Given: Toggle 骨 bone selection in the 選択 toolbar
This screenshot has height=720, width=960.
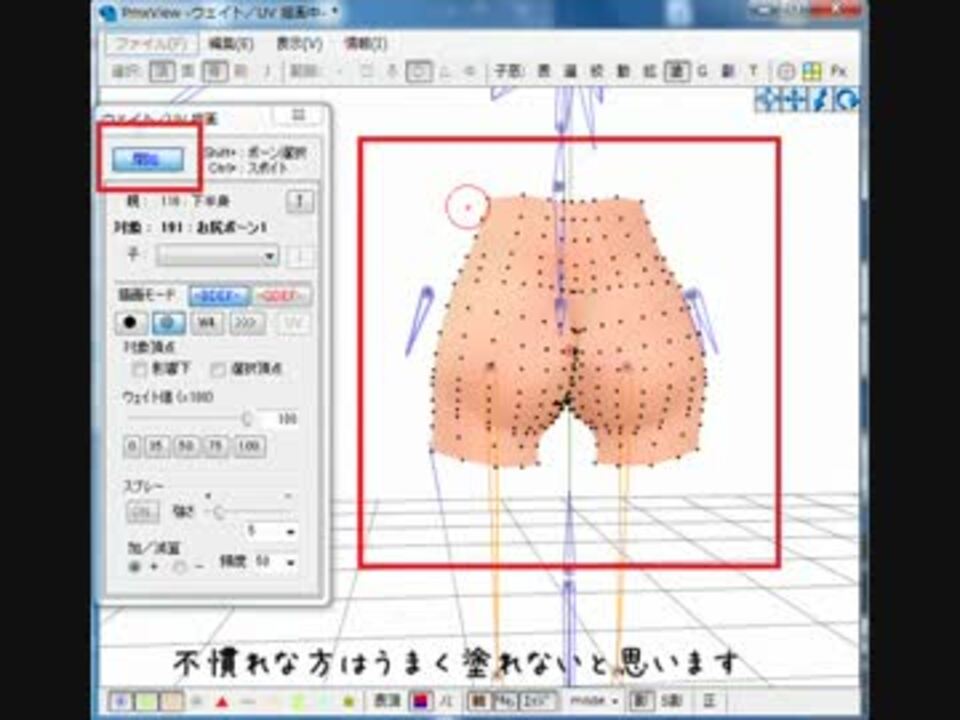Looking at the screenshot, I should 215,72.
